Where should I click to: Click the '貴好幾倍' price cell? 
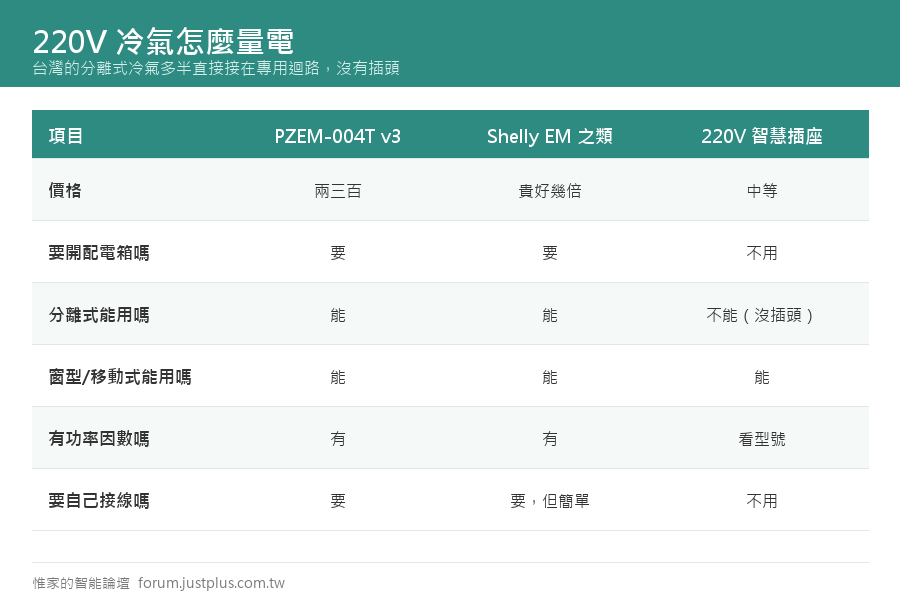click(550, 191)
